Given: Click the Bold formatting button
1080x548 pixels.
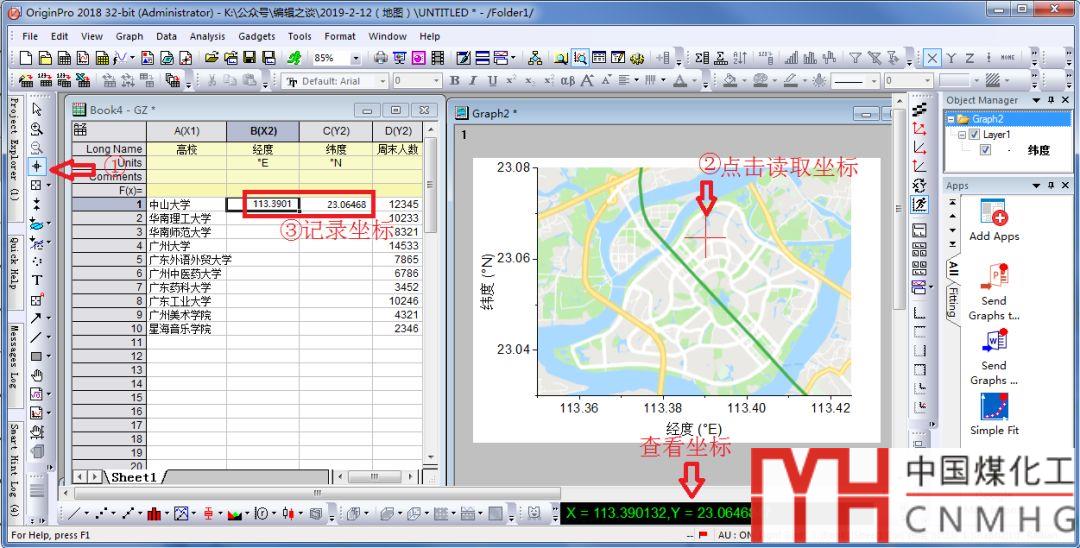Looking at the screenshot, I should coord(455,81).
